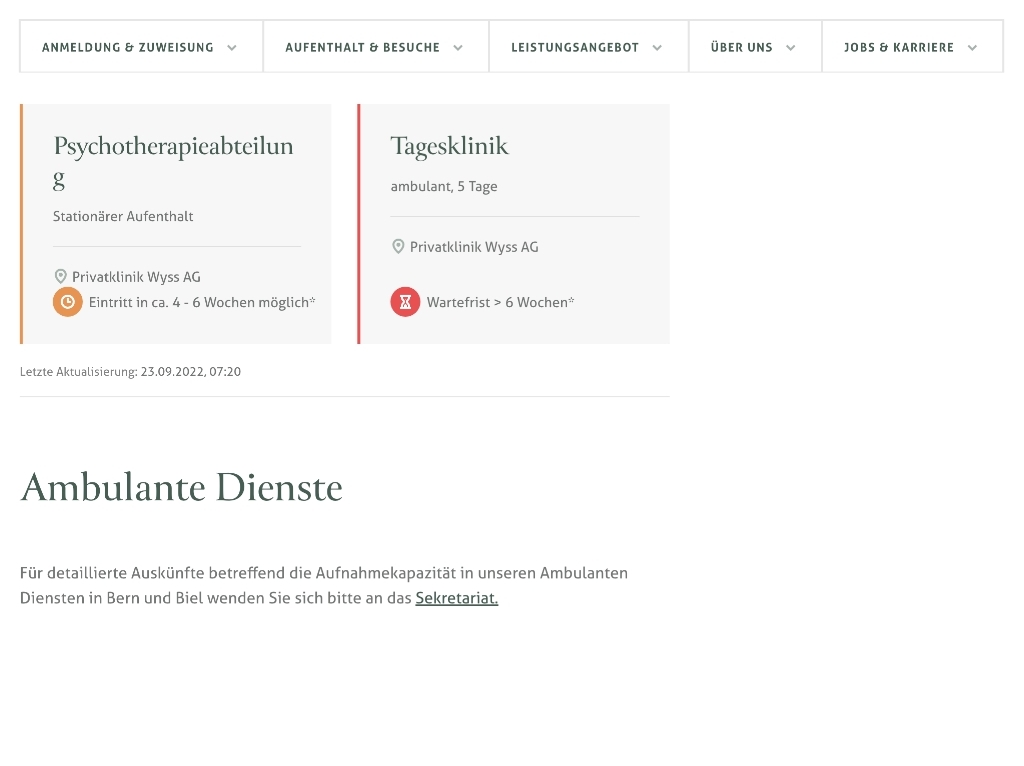Follow the Sekretariat link
The width and height of the screenshot is (1024, 766).
click(x=456, y=598)
